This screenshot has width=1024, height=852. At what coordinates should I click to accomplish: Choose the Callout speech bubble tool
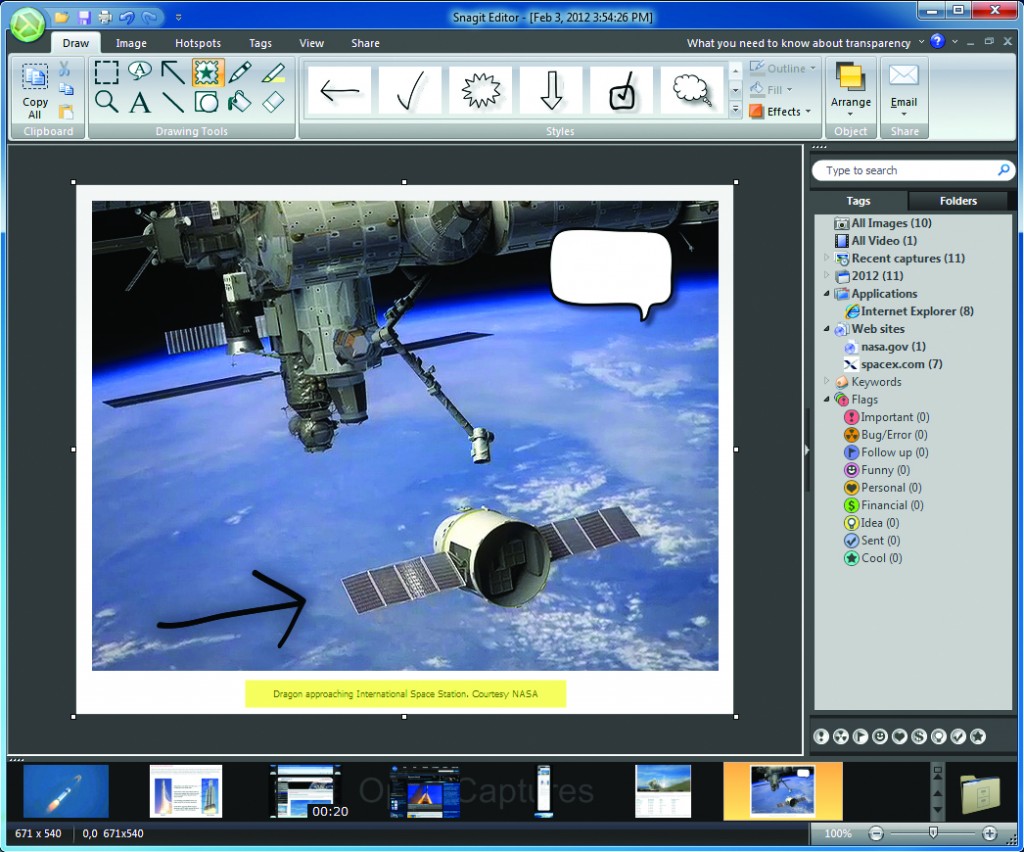pos(140,71)
